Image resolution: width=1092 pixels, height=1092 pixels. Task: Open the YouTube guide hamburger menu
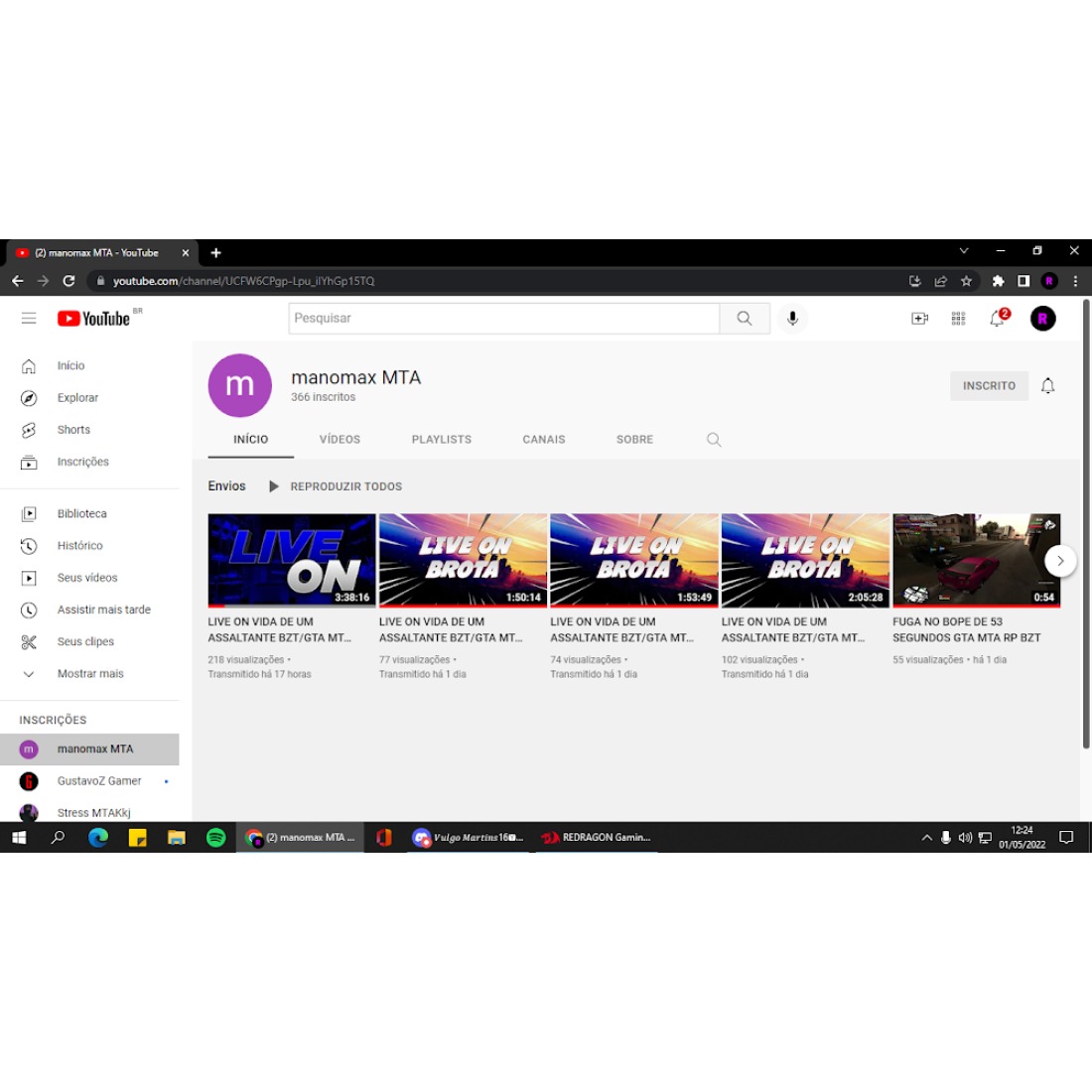(x=29, y=319)
